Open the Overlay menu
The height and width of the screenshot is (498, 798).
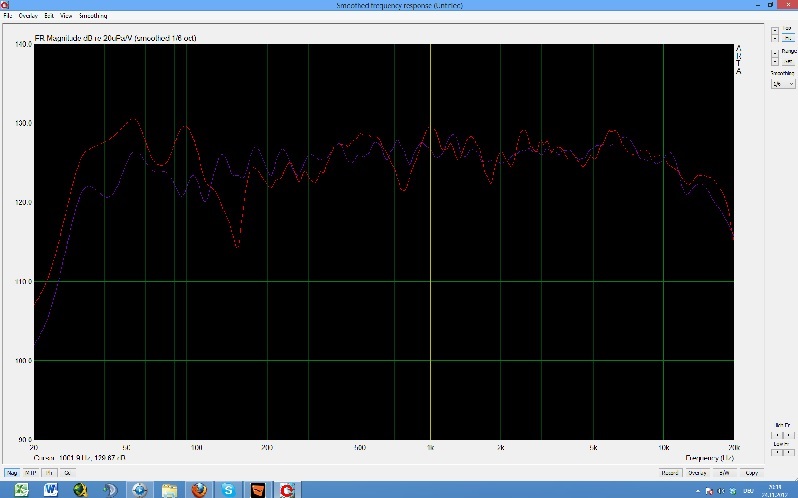coord(27,16)
